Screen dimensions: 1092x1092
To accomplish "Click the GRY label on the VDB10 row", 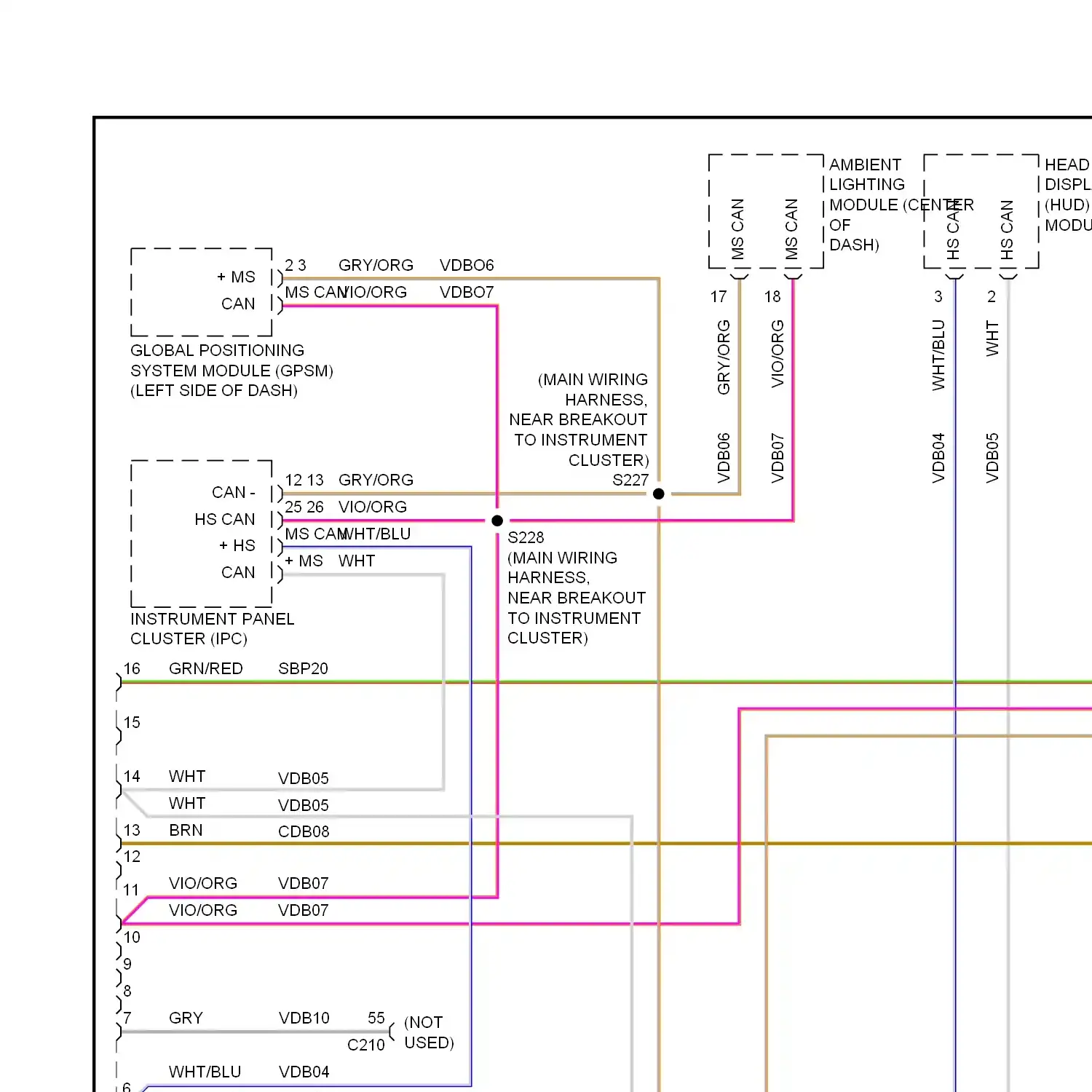I will (186, 1018).
